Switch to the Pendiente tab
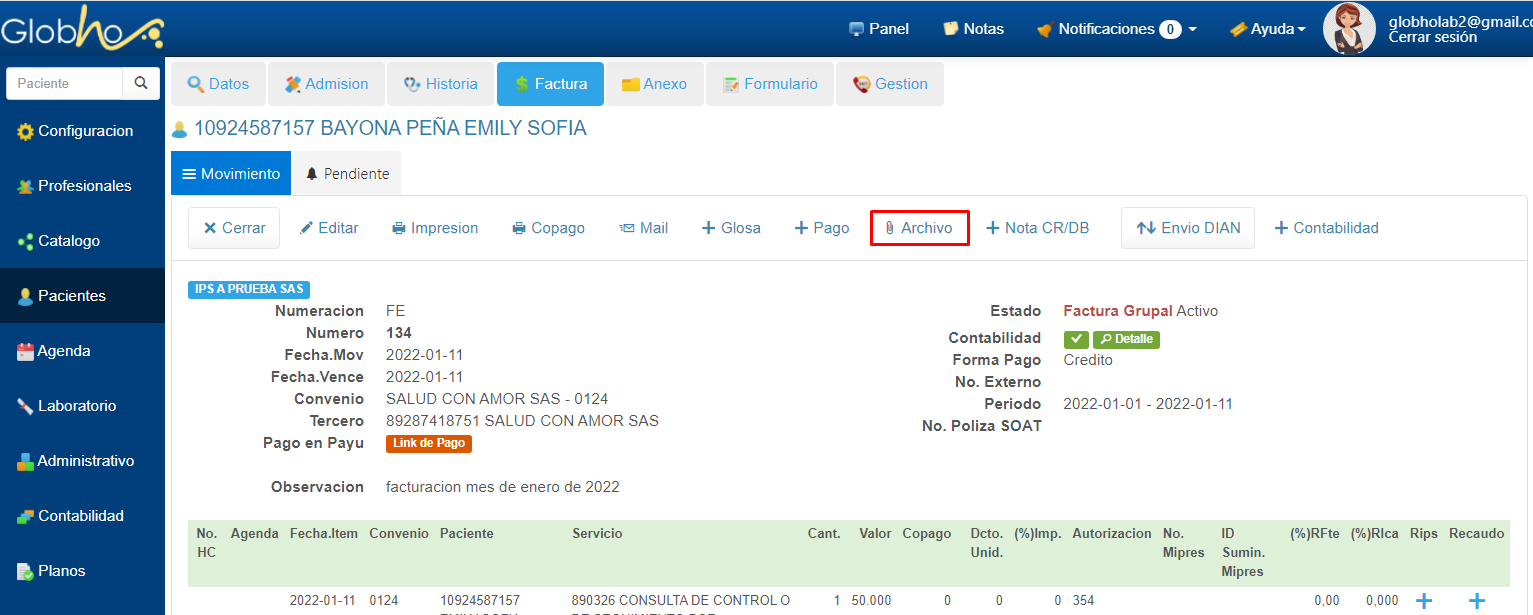Image resolution: width=1533 pixels, height=615 pixels. coord(346,173)
